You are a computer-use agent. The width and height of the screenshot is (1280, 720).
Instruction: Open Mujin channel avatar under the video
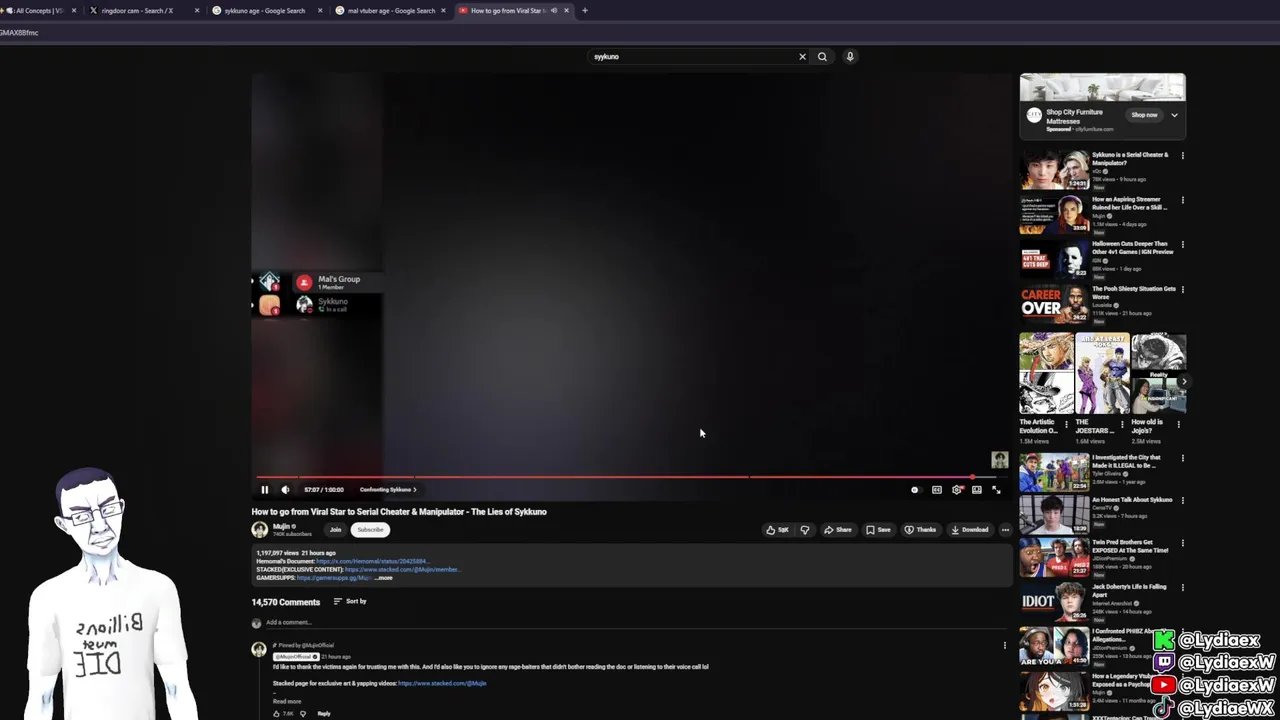point(260,530)
